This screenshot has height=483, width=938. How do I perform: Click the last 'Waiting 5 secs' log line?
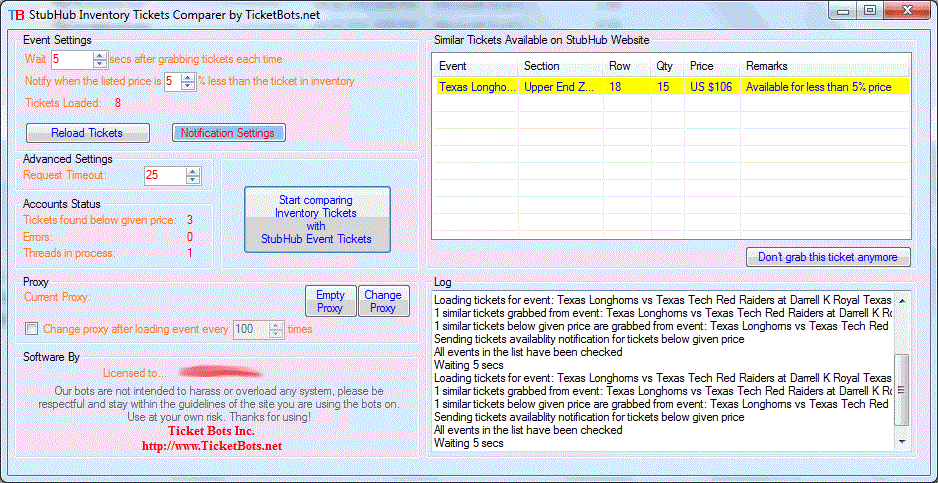tap(468, 443)
